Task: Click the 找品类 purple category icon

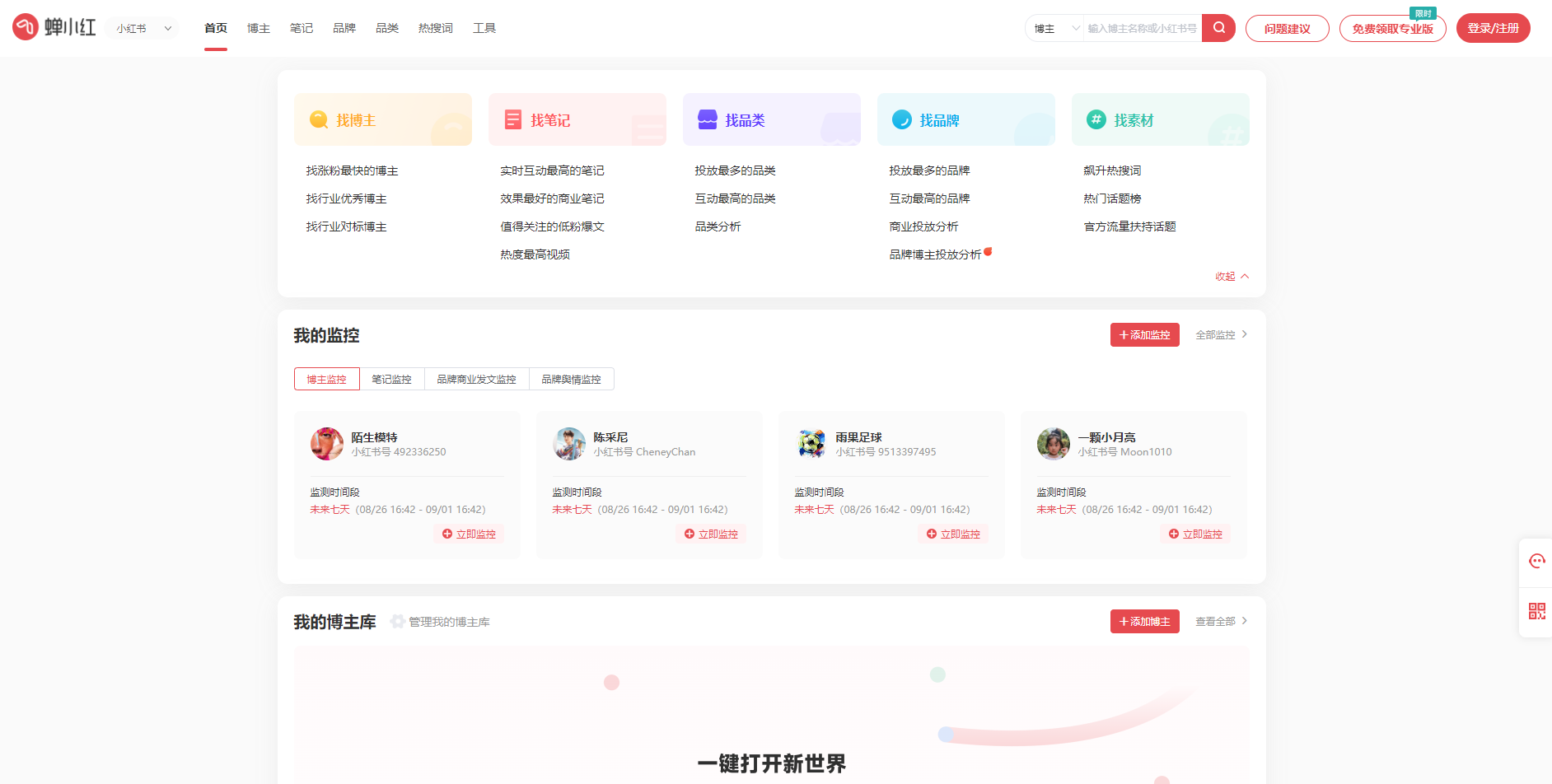Action: tap(708, 119)
